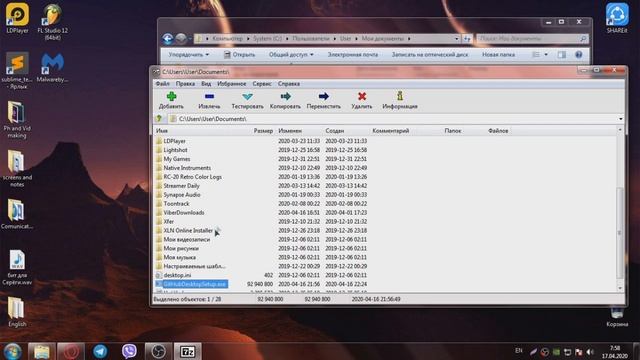Open Viber from the taskbar

click(x=129, y=351)
